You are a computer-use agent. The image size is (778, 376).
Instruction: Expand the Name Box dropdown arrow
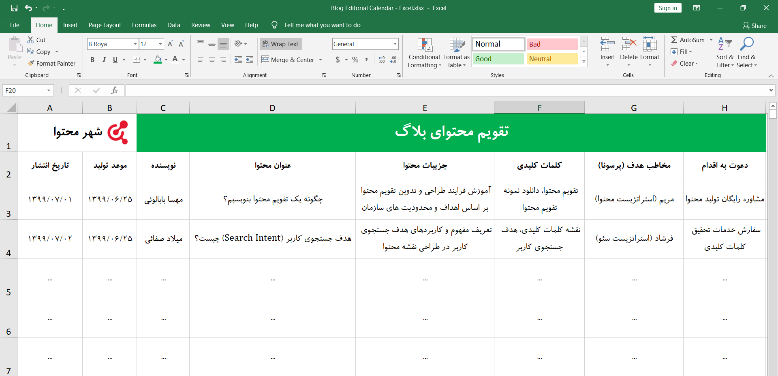click(x=49, y=90)
